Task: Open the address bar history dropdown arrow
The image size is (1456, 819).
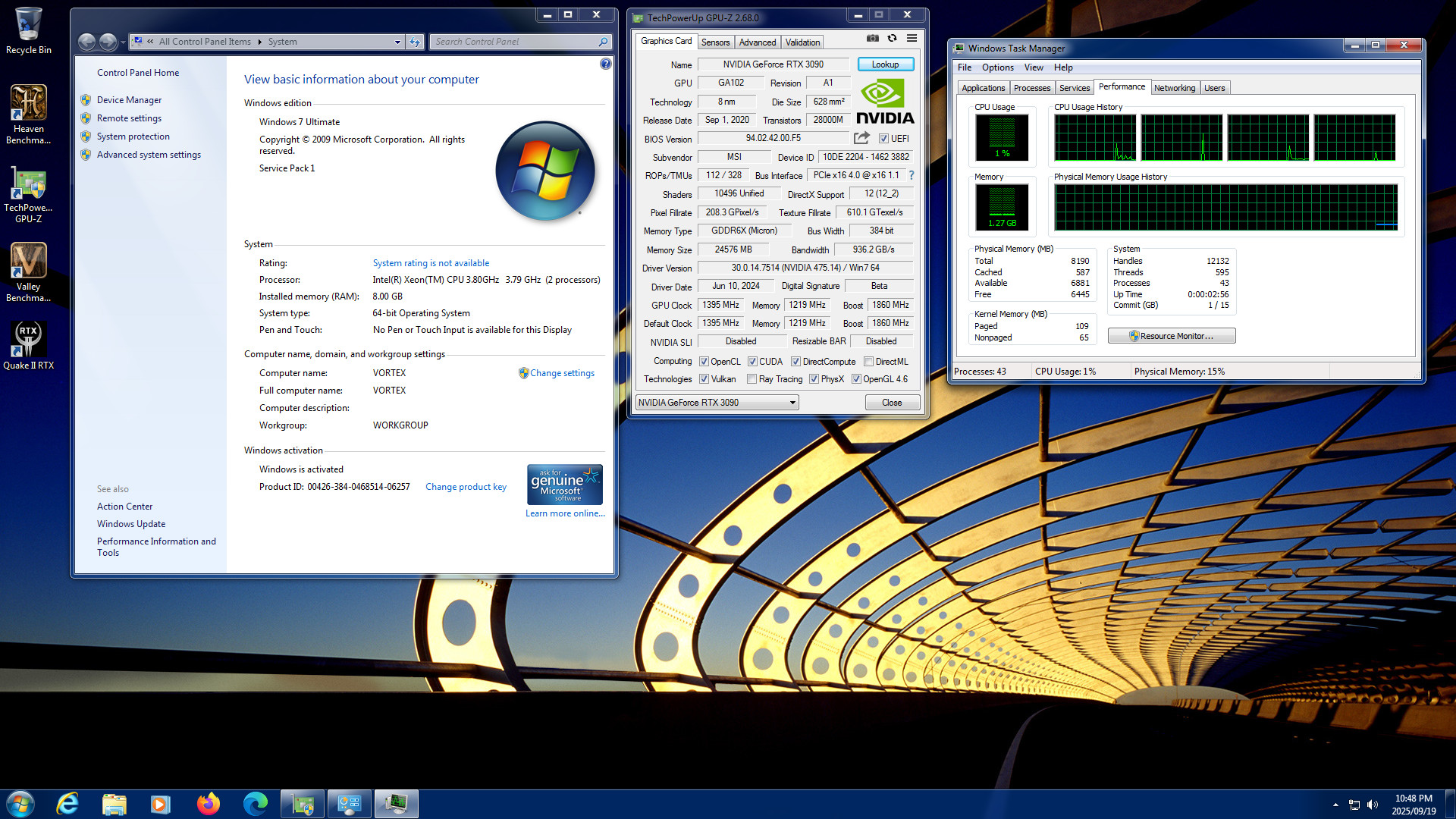Action: pos(397,42)
